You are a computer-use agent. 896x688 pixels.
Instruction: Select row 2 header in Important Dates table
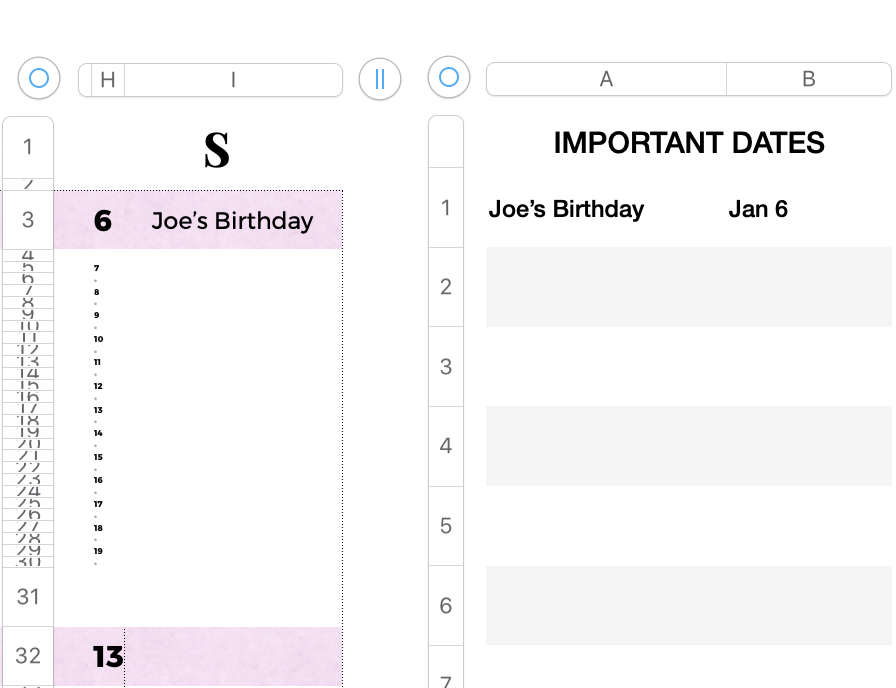(446, 287)
